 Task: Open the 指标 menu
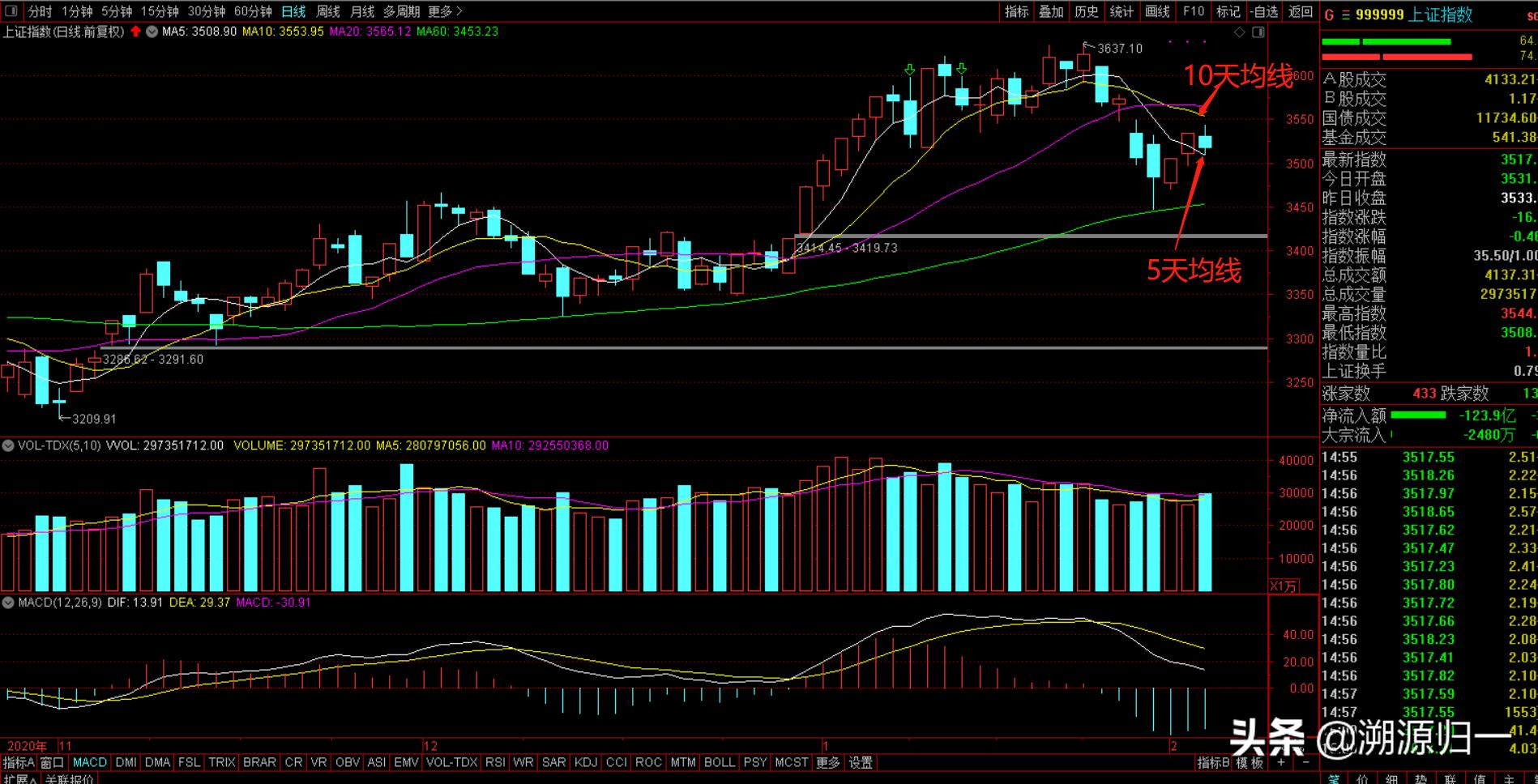click(x=1017, y=11)
